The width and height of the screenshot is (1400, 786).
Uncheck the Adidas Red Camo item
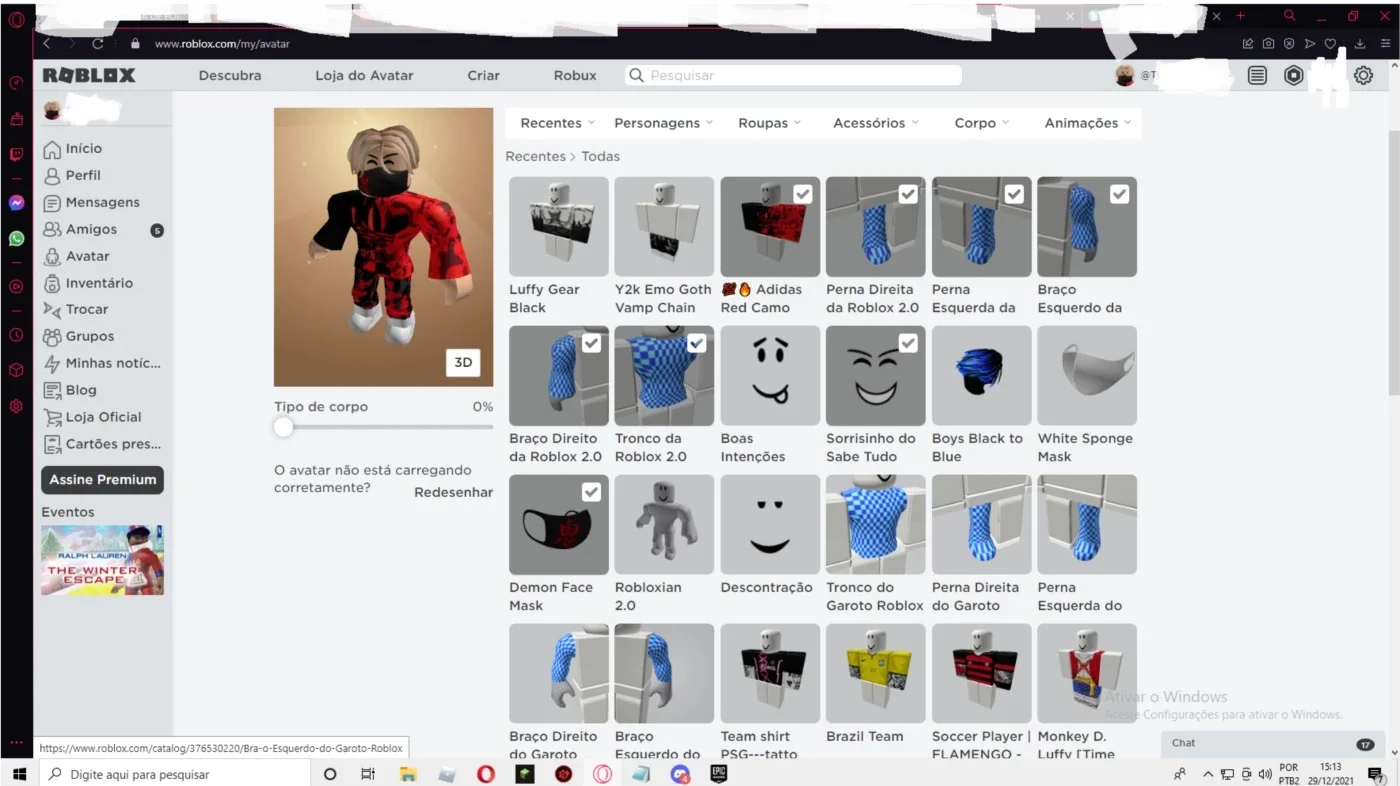coord(802,194)
